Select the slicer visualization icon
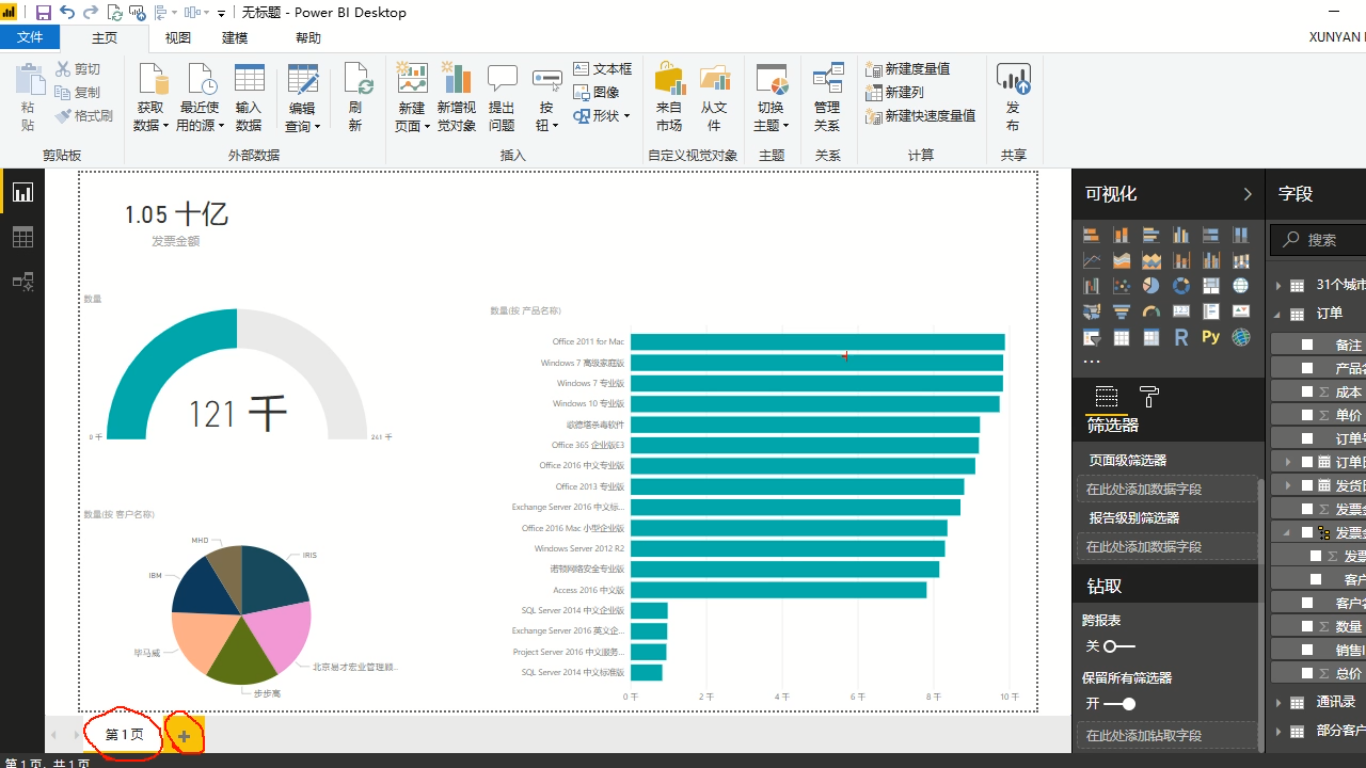The width and height of the screenshot is (1366, 768). point(1091,338)
